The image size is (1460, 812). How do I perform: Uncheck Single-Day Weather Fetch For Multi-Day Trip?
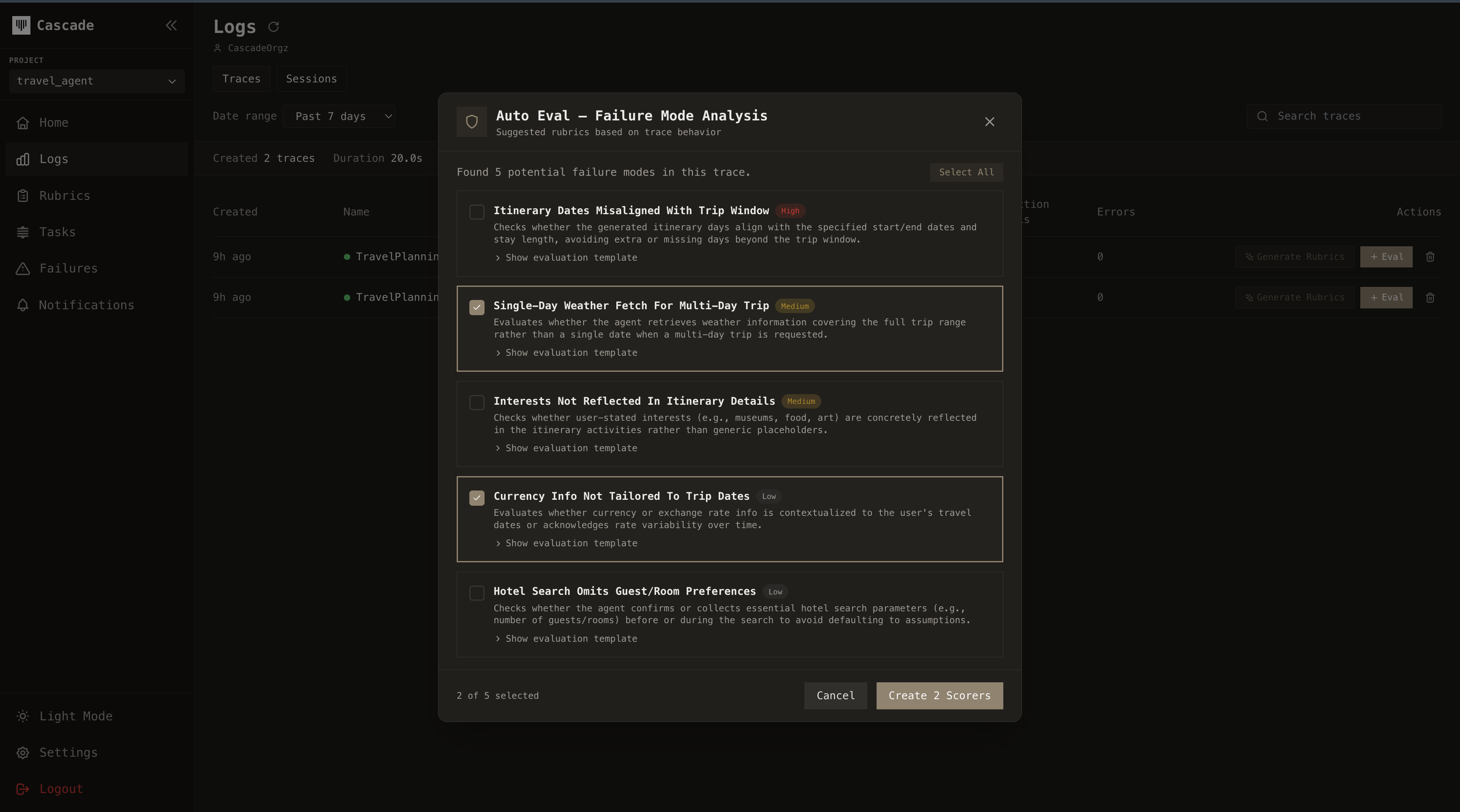(477, 307)
